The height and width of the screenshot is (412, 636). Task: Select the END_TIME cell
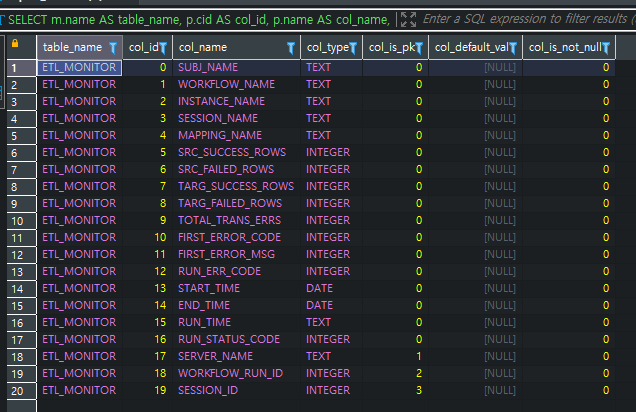(x=236, y=306)
